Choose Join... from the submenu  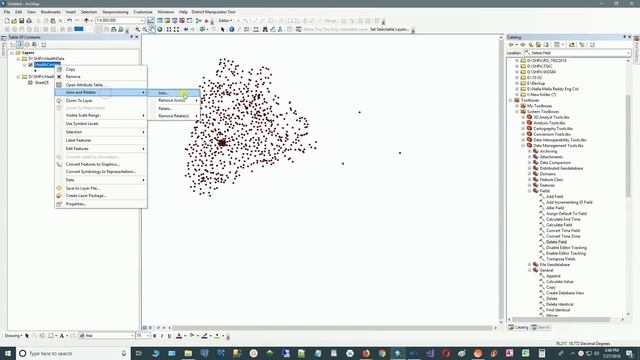(173, 93)
